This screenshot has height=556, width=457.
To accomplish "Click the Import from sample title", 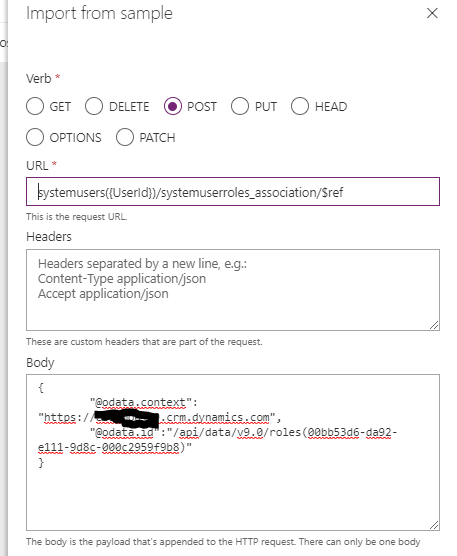I will click(100, 13).
